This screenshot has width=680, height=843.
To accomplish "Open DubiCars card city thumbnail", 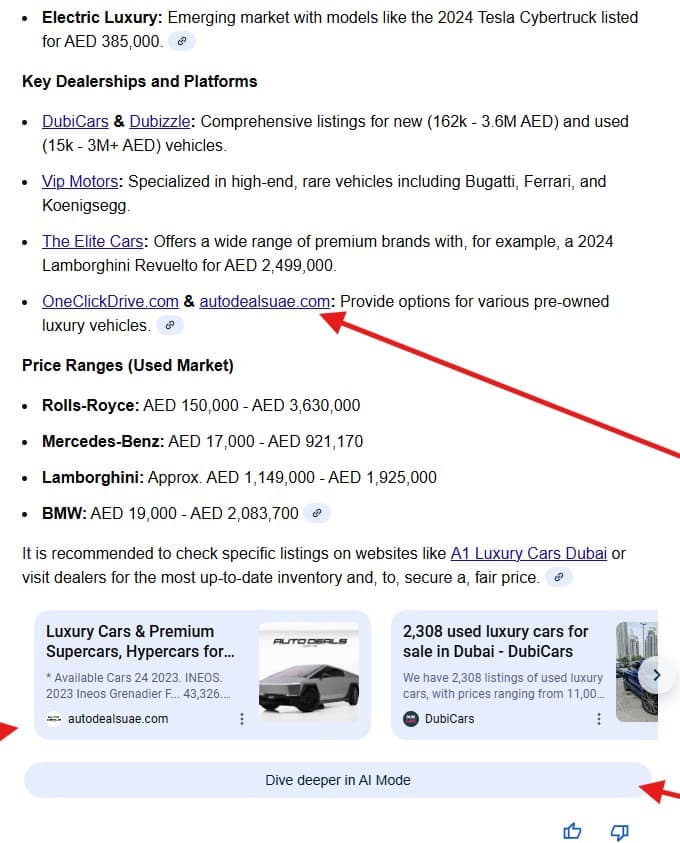I will (x=636, y=672).
